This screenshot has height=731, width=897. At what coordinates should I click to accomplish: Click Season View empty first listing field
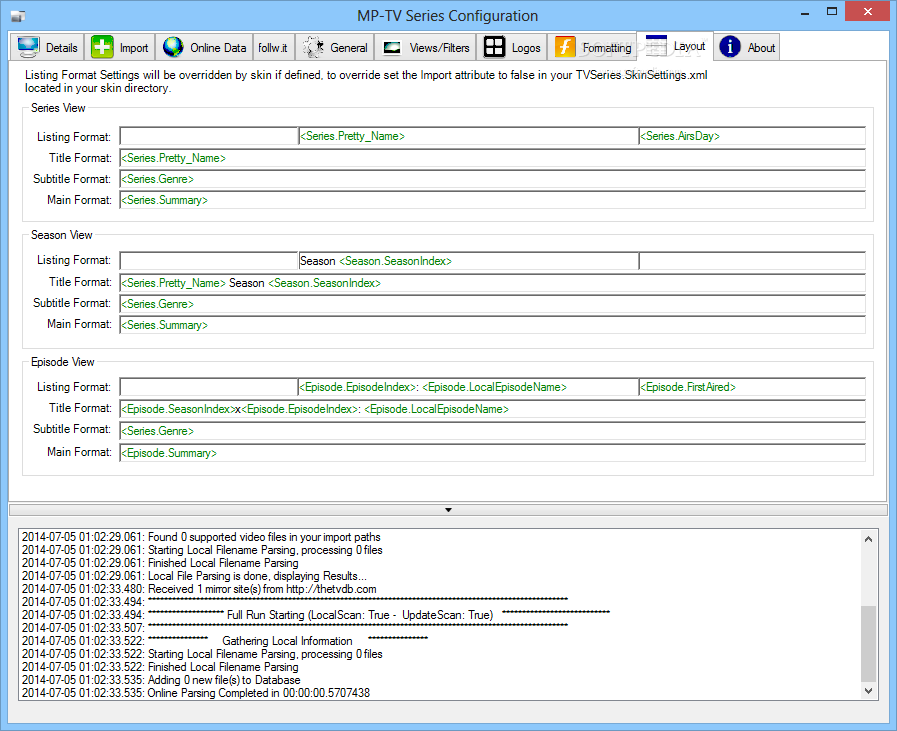[x=209, y=261]
